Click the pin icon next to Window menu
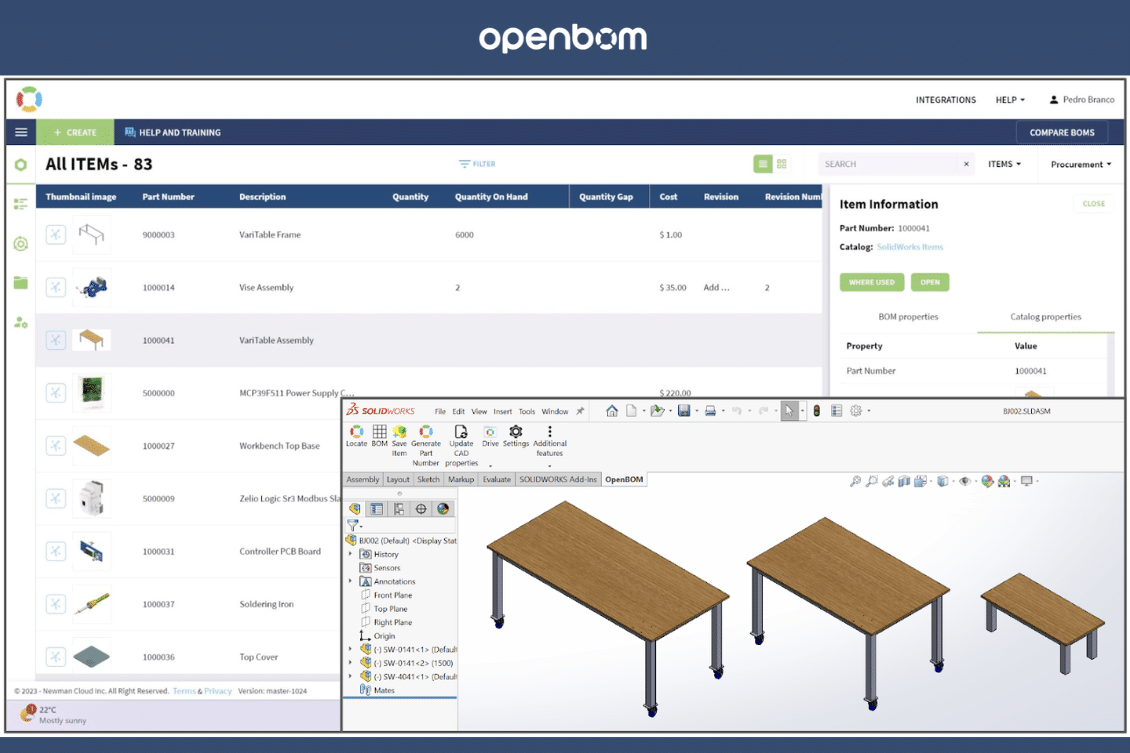This screenshot has width=1130, height=753. 580,411
